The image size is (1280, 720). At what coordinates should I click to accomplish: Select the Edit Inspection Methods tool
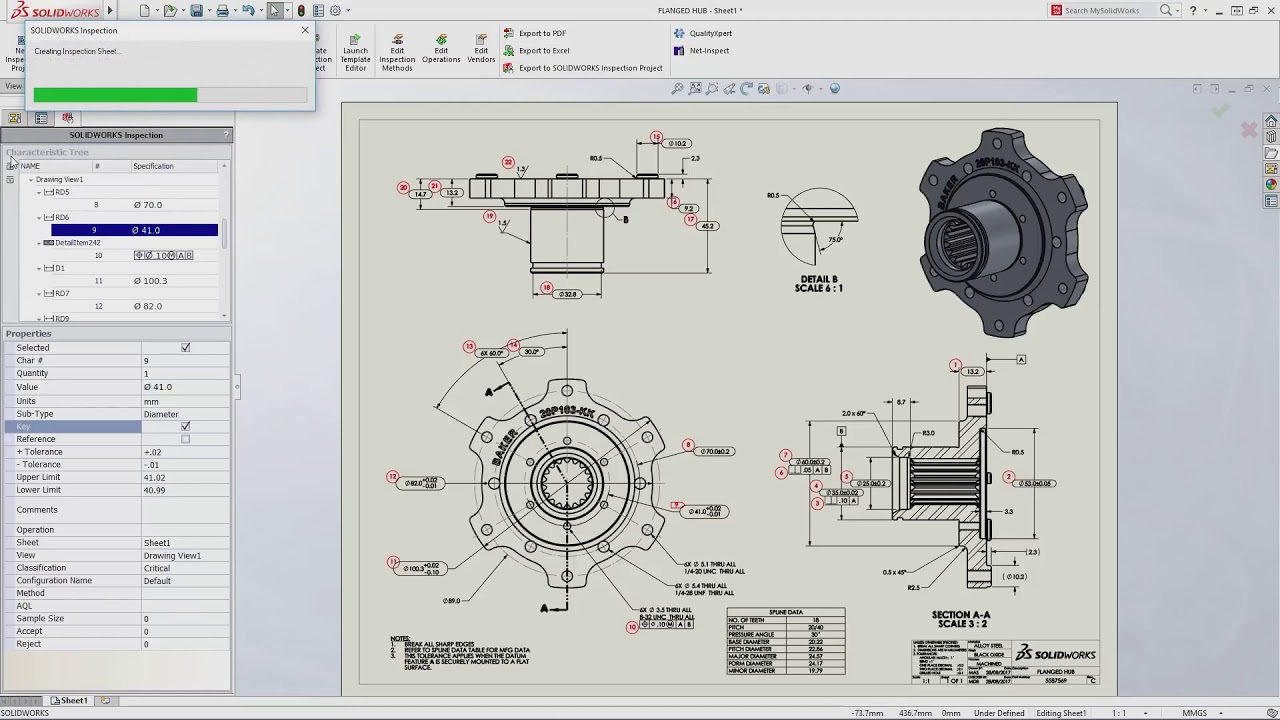[x=396, y=50]
